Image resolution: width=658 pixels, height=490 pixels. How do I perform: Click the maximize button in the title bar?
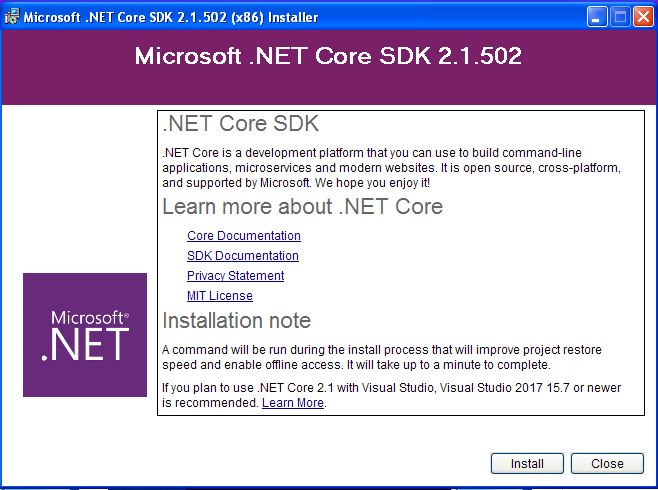[620, 17]
